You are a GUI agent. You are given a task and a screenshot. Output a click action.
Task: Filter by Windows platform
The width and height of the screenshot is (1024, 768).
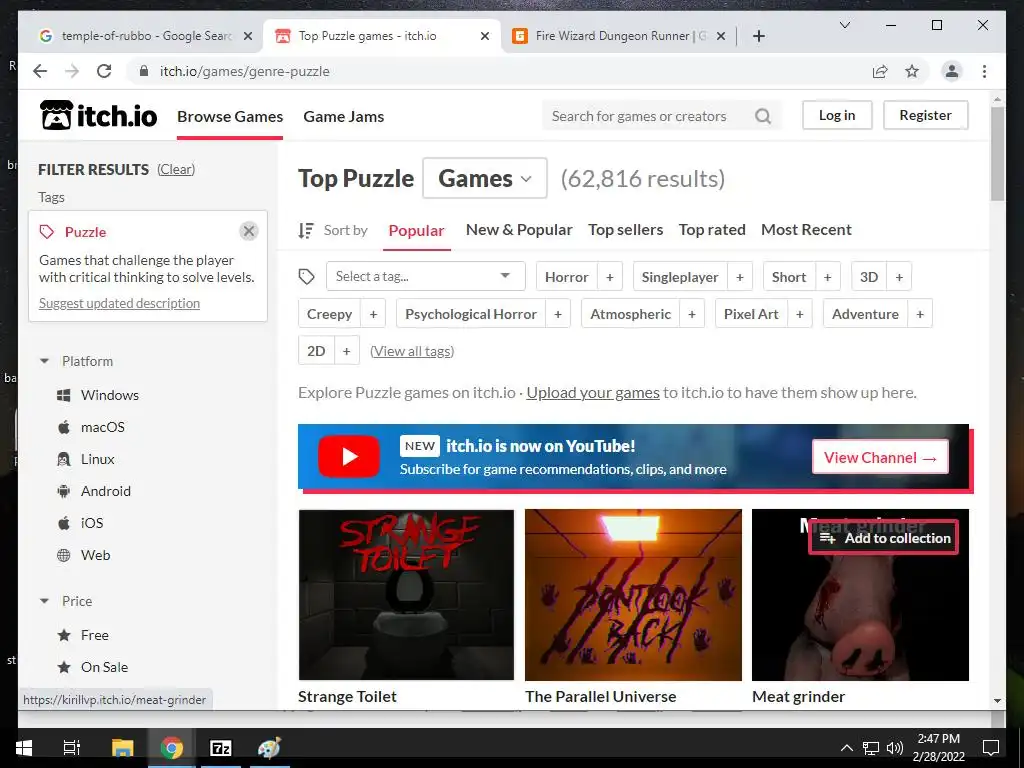[97, 395]
